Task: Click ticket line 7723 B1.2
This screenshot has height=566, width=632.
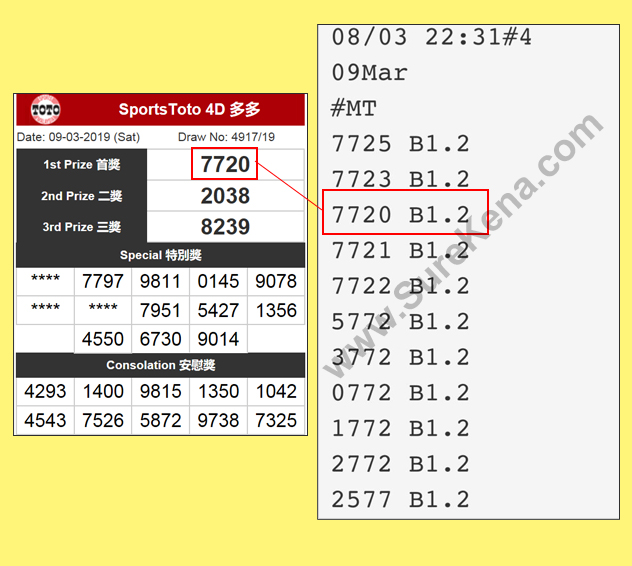Action: (x=401, y=179)
